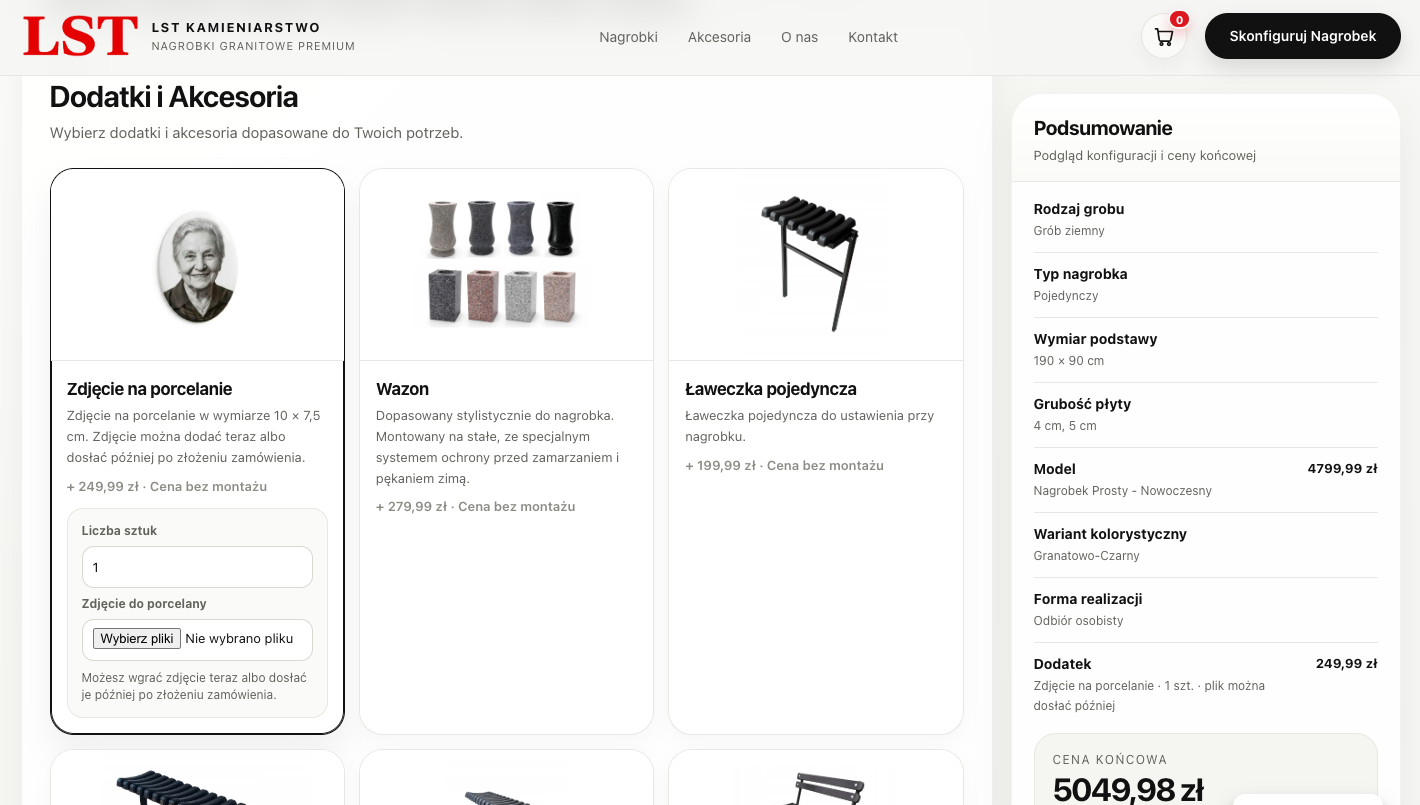Focus the Liczba sztuk quantity field
Screen dimensions: 1420x805
tap(197, 567)
